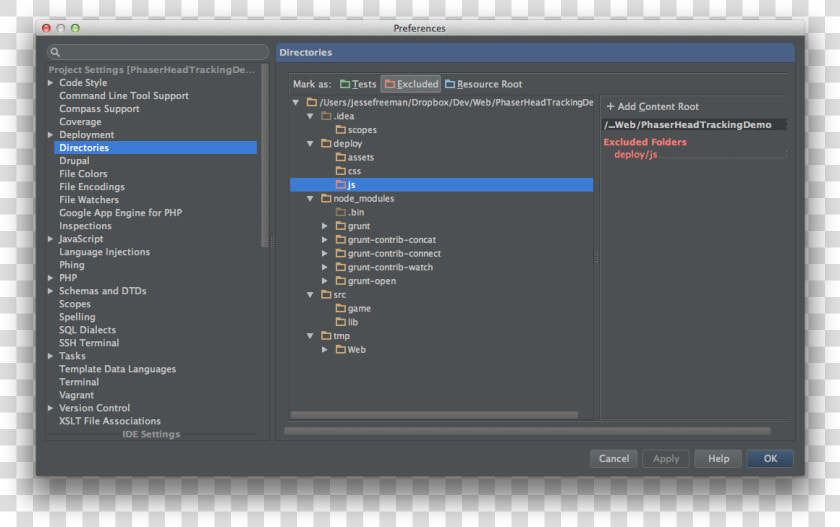Expand the grunt-open folder node
Image resolution: width=840 pixels, height=527 pixels.
(325, 281)
